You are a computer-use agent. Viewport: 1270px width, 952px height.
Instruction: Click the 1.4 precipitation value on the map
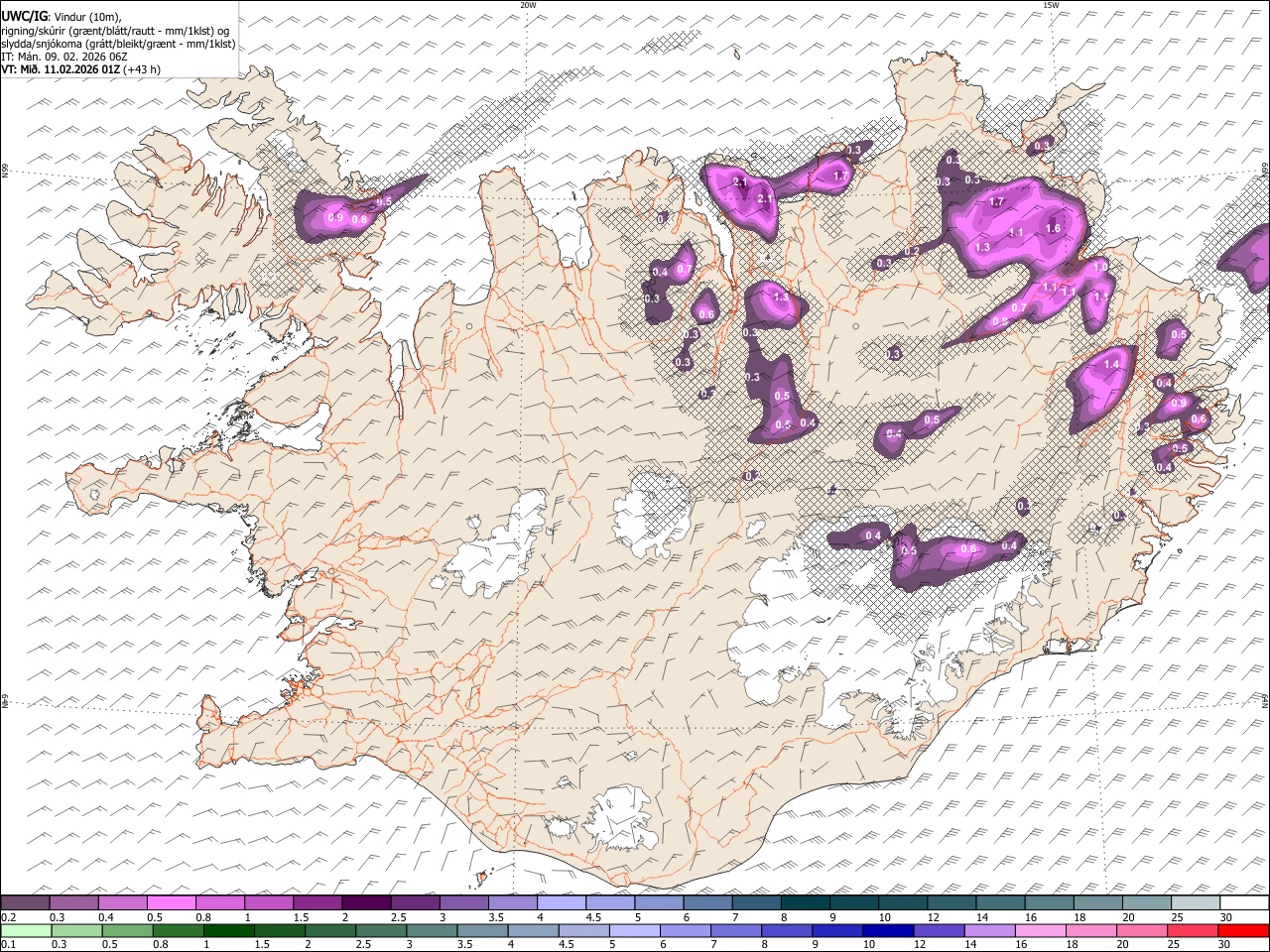[x=1111, y=365]
